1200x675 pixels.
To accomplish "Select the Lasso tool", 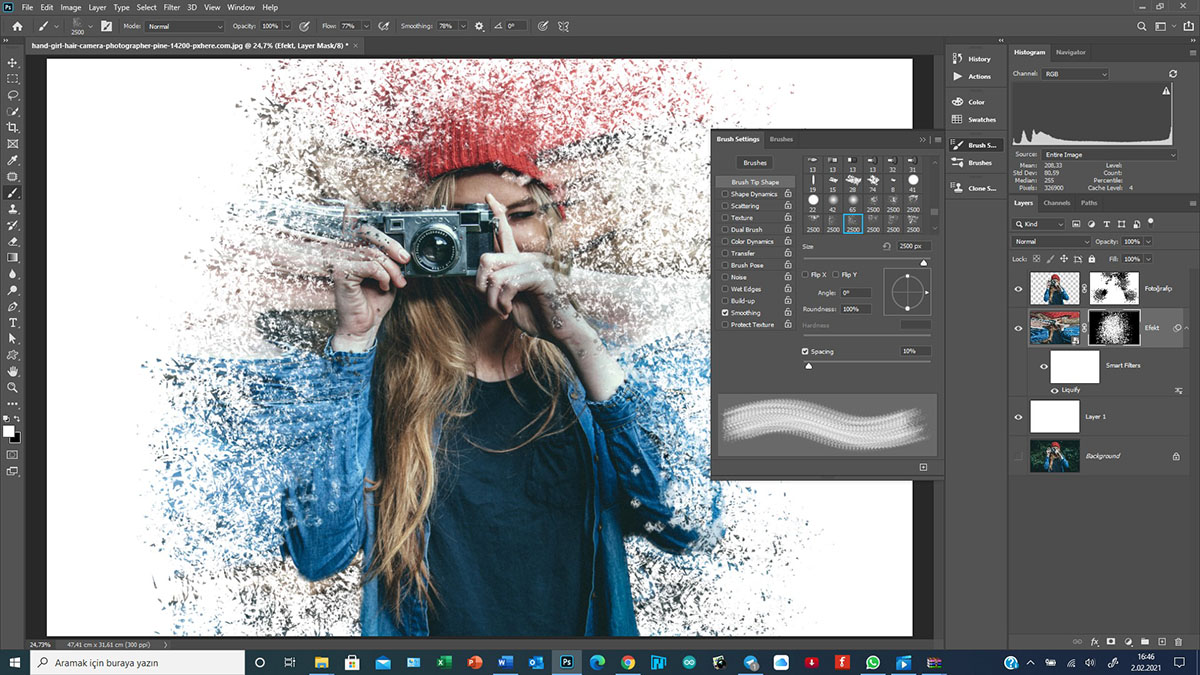I will point(13,95).
